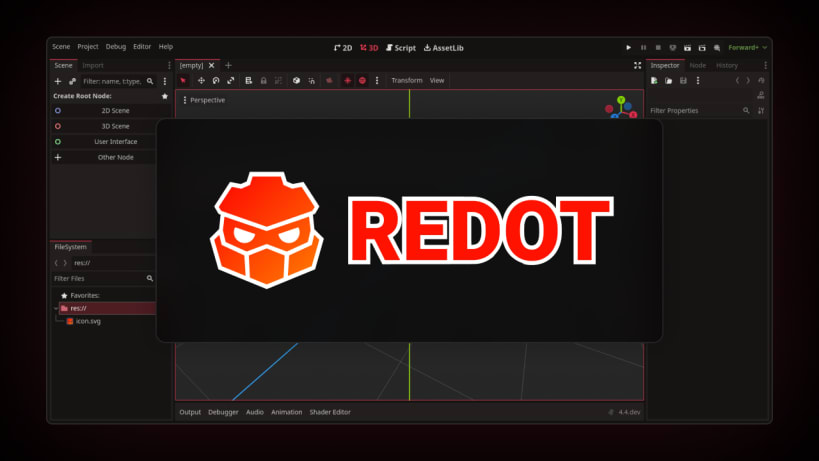
Task: Create a 3D Scene root node
Action: [103, 126]
